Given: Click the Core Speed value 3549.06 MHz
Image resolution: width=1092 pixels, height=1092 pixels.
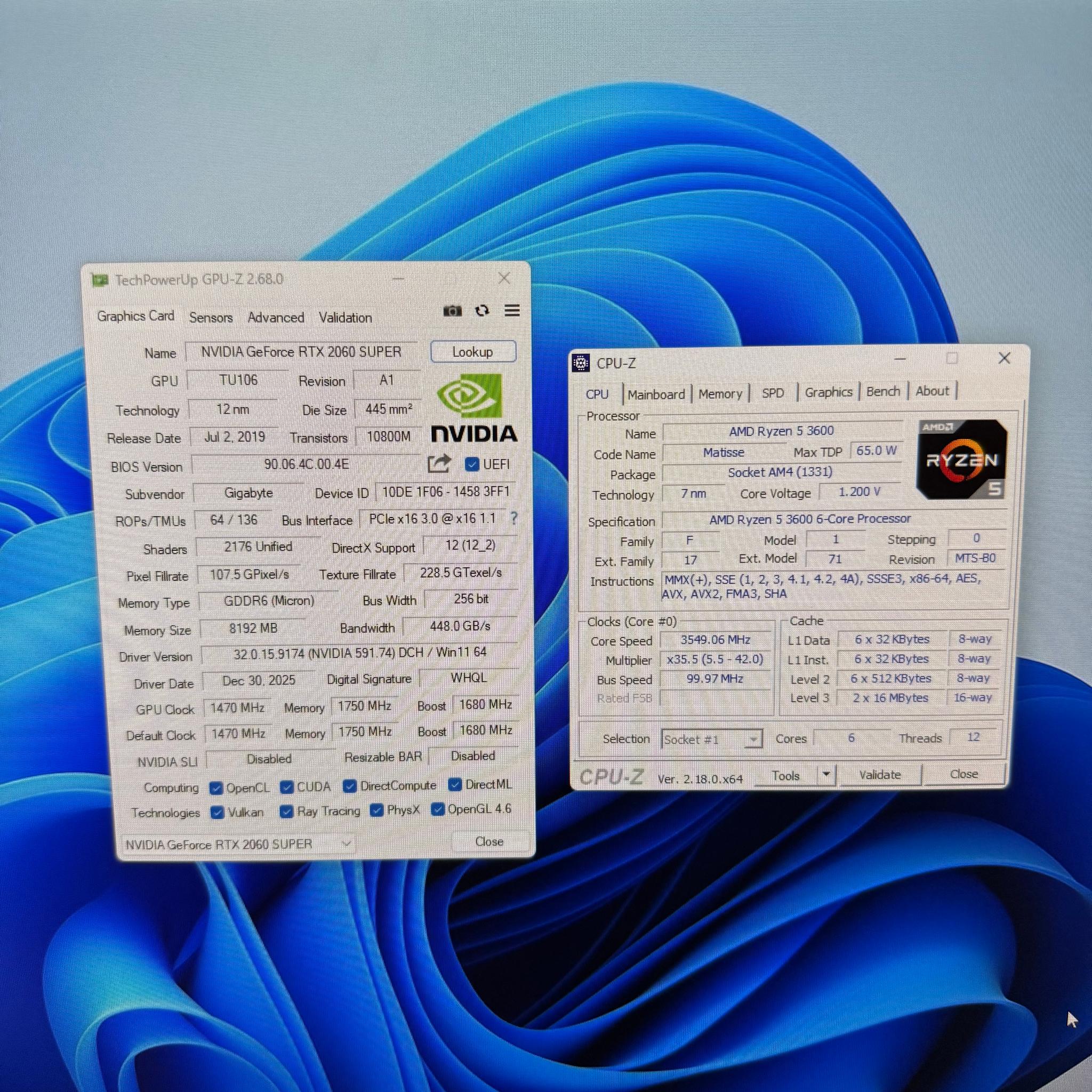Looking at the screenshot, I should click(716, 640).
